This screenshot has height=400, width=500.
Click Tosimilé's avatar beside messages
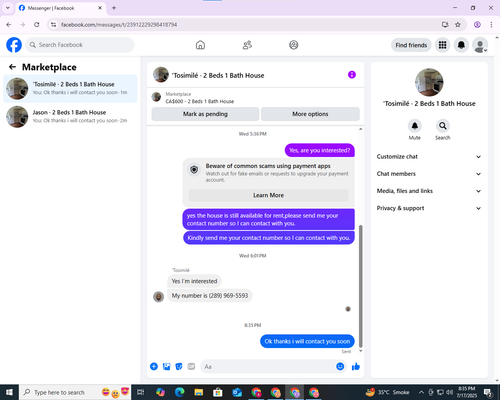pos(158,296)
